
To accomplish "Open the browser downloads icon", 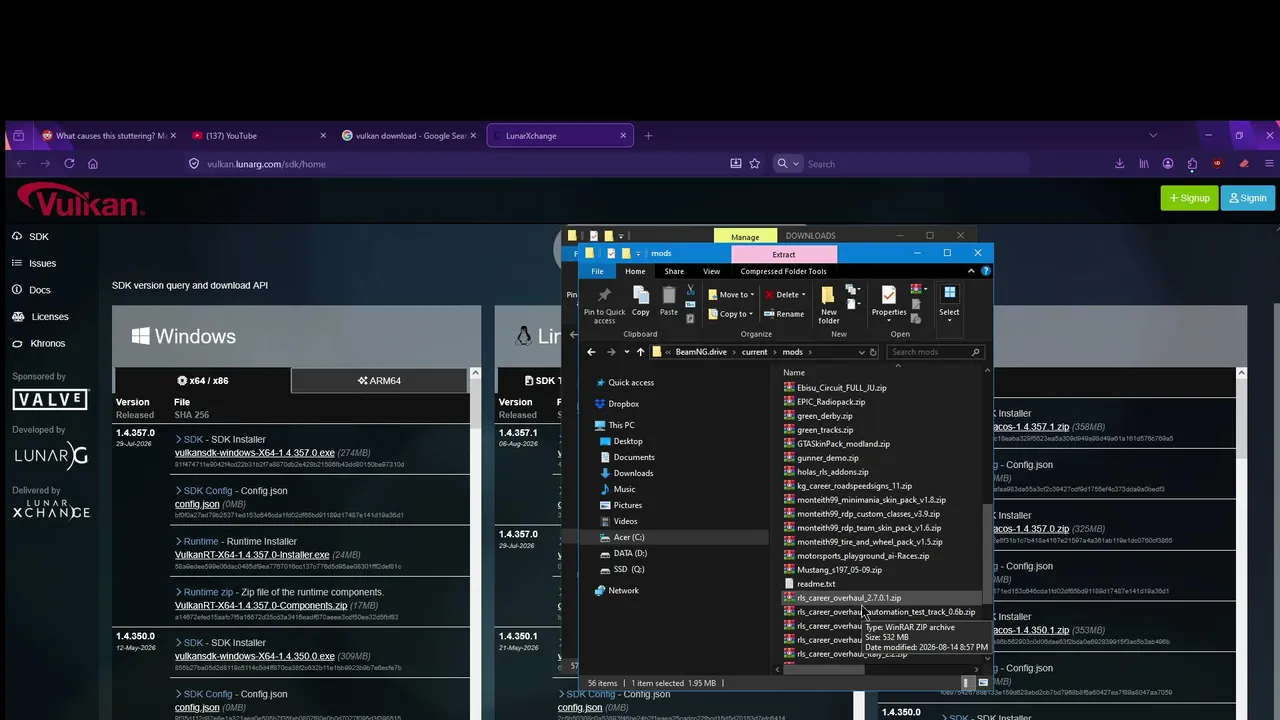I will click(1119, 164).
